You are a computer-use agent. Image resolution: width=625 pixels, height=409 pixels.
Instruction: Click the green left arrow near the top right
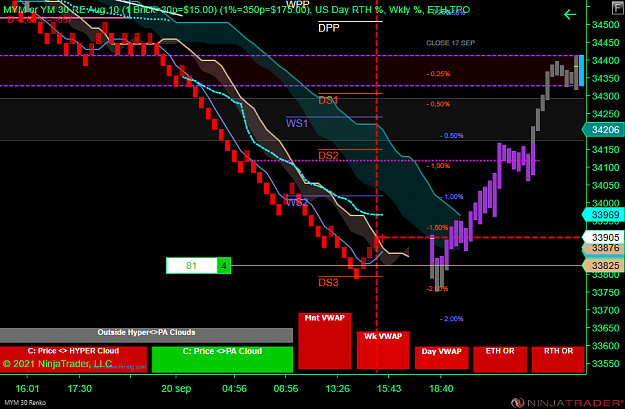pyautogui.click(x=570, y=15)
